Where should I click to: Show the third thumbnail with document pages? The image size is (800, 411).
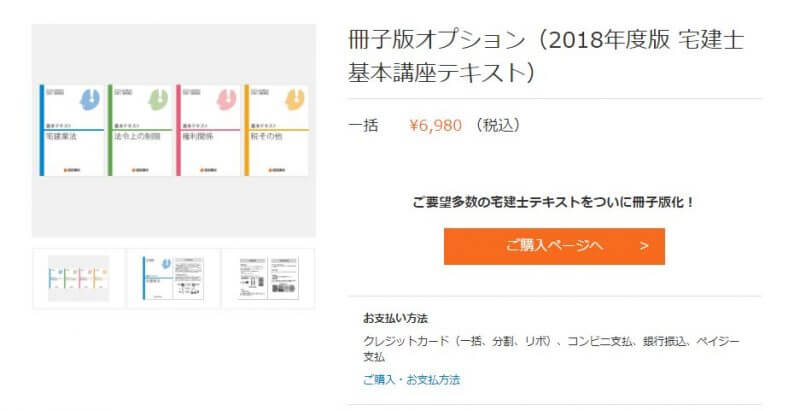pyautogui.click(x=269, y=278)
